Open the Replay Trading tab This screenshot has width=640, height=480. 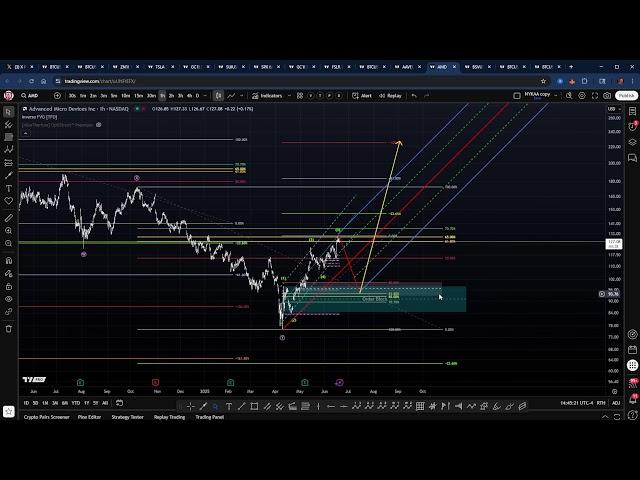coord(169,417)
